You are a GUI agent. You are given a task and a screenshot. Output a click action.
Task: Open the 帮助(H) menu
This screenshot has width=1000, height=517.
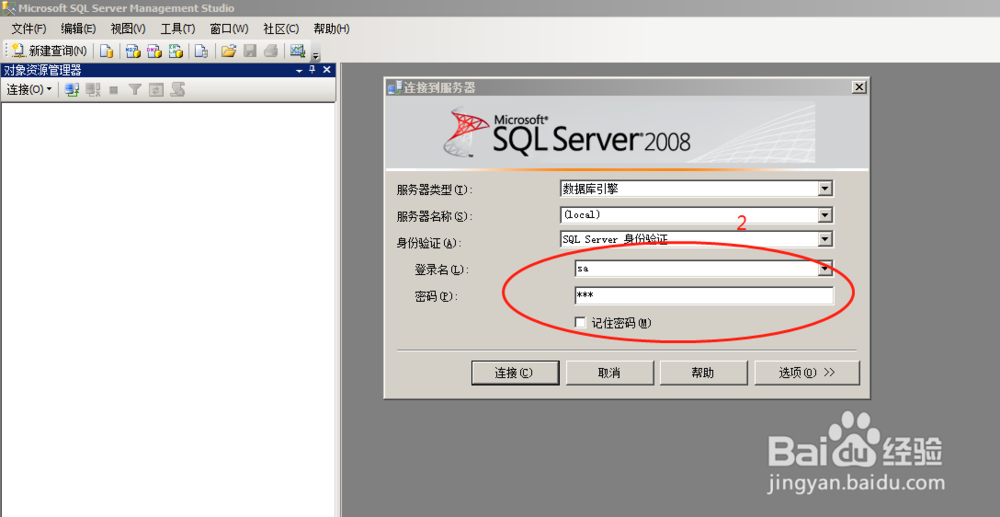click(331, 29)
